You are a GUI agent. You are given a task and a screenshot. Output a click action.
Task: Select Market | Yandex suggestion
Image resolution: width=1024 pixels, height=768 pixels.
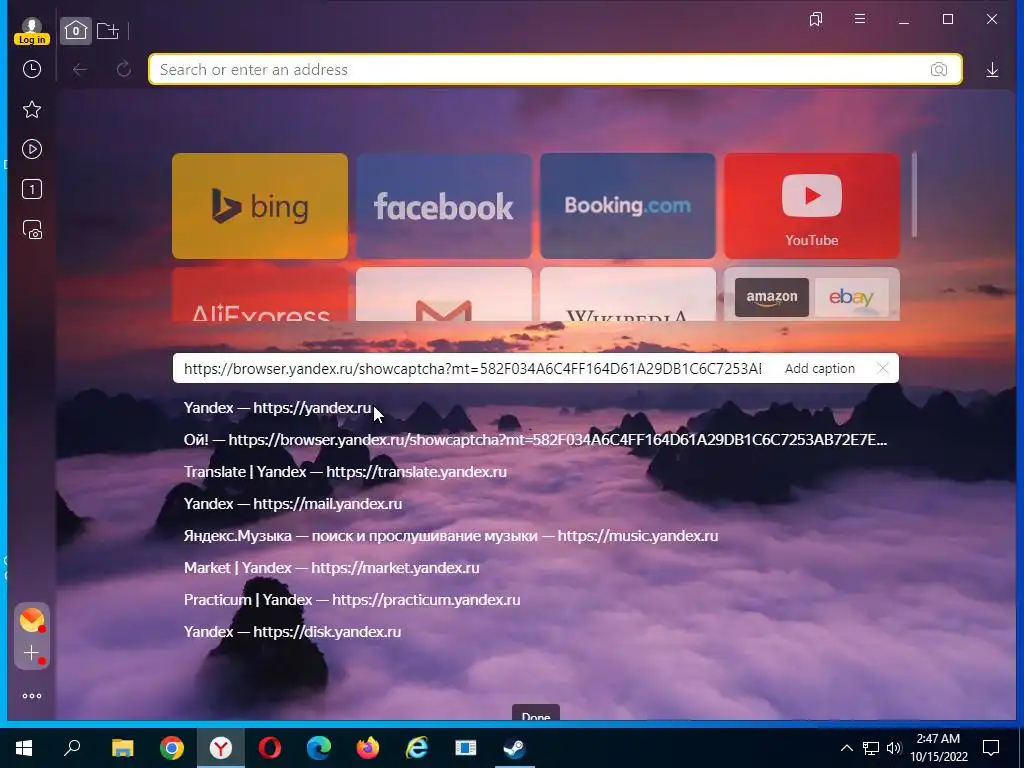tap(332, 568)
